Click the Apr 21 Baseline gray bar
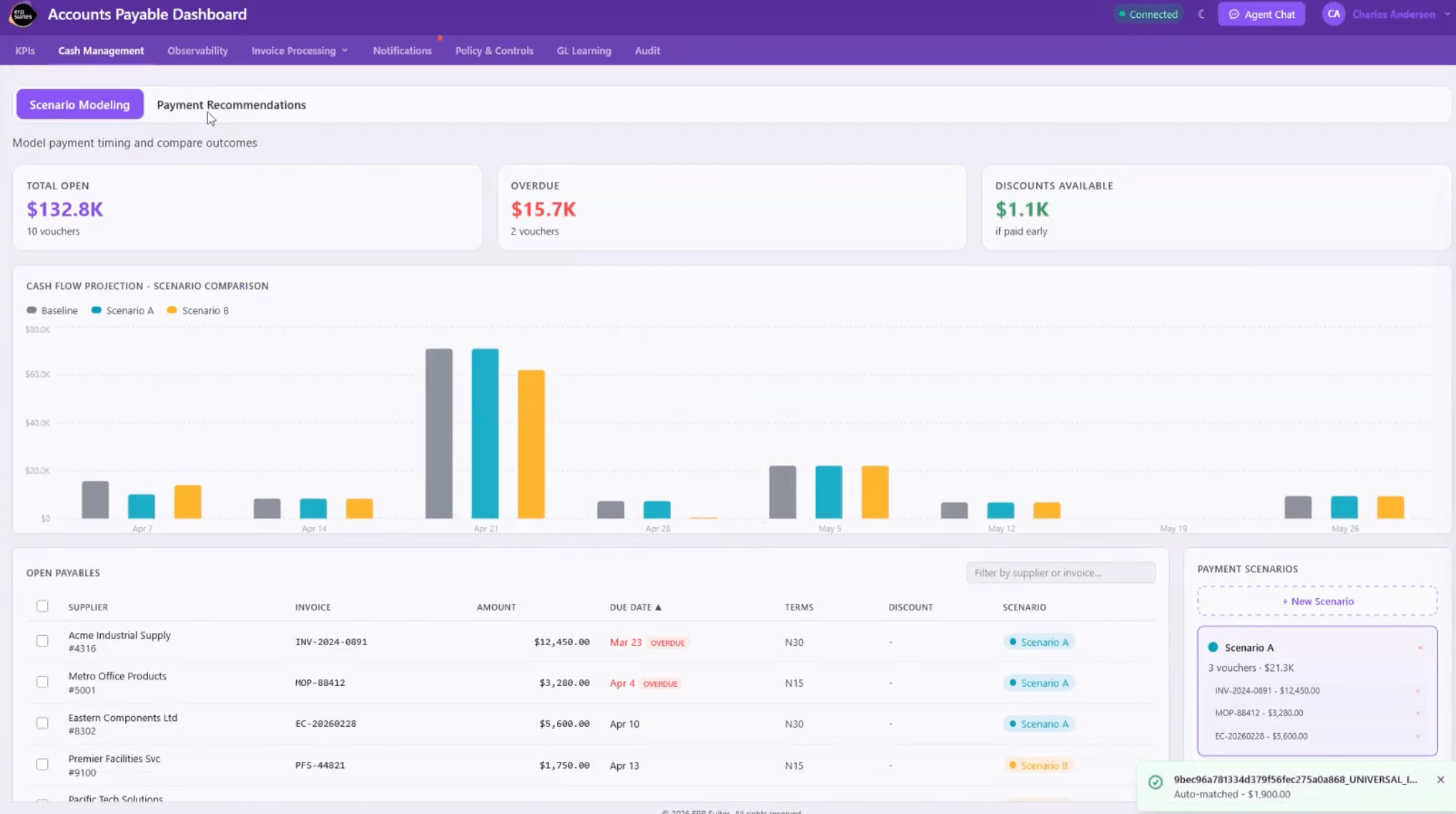The image size is (1456, 814). click(439, 433)
